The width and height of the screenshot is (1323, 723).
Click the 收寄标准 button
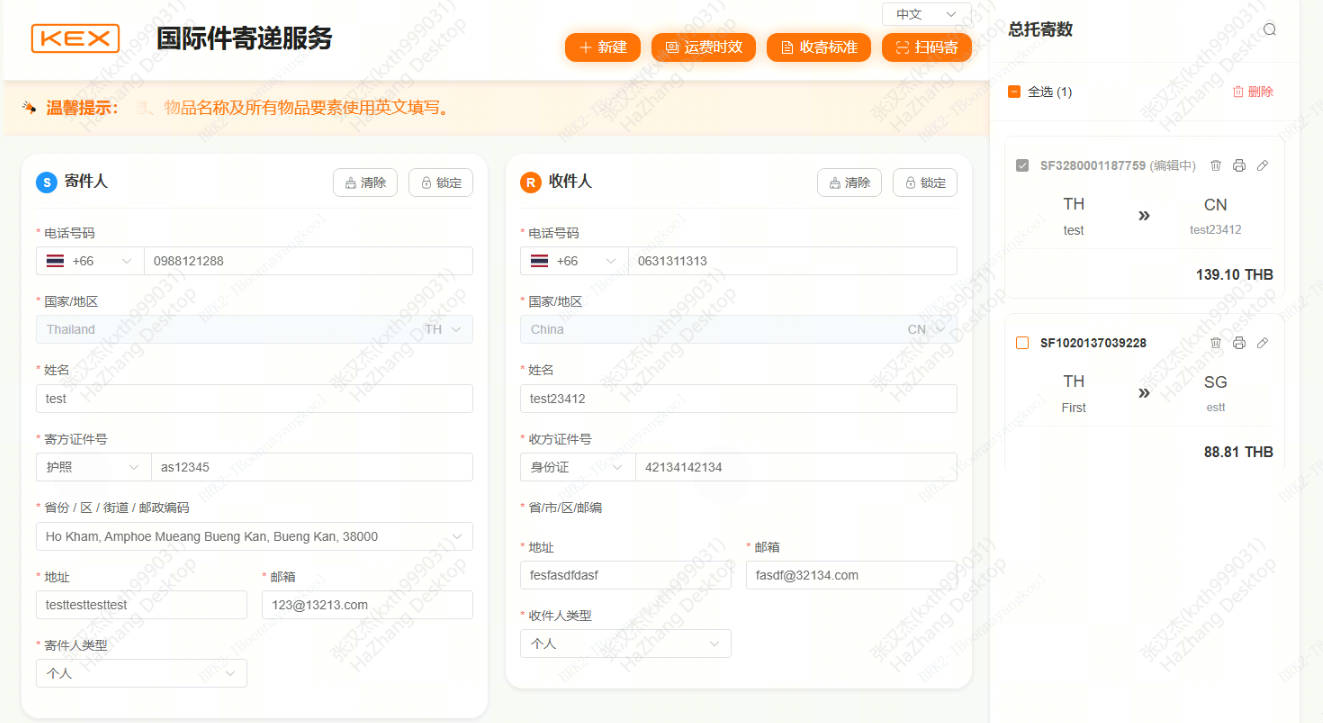[819, 47]
